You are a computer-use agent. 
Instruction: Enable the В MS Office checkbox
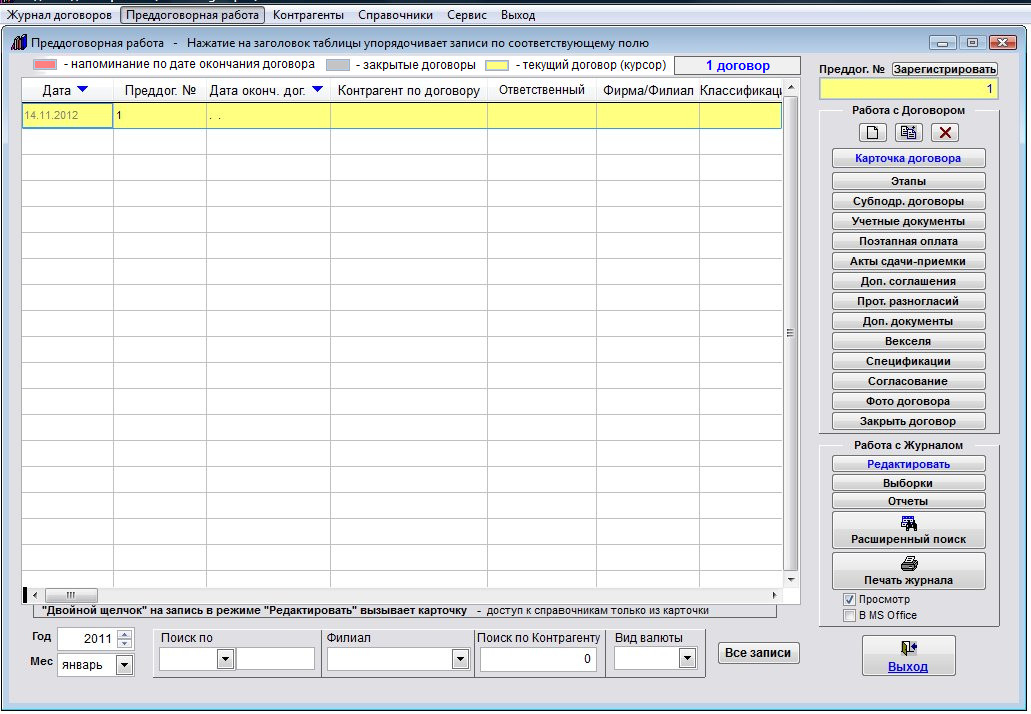850,615
